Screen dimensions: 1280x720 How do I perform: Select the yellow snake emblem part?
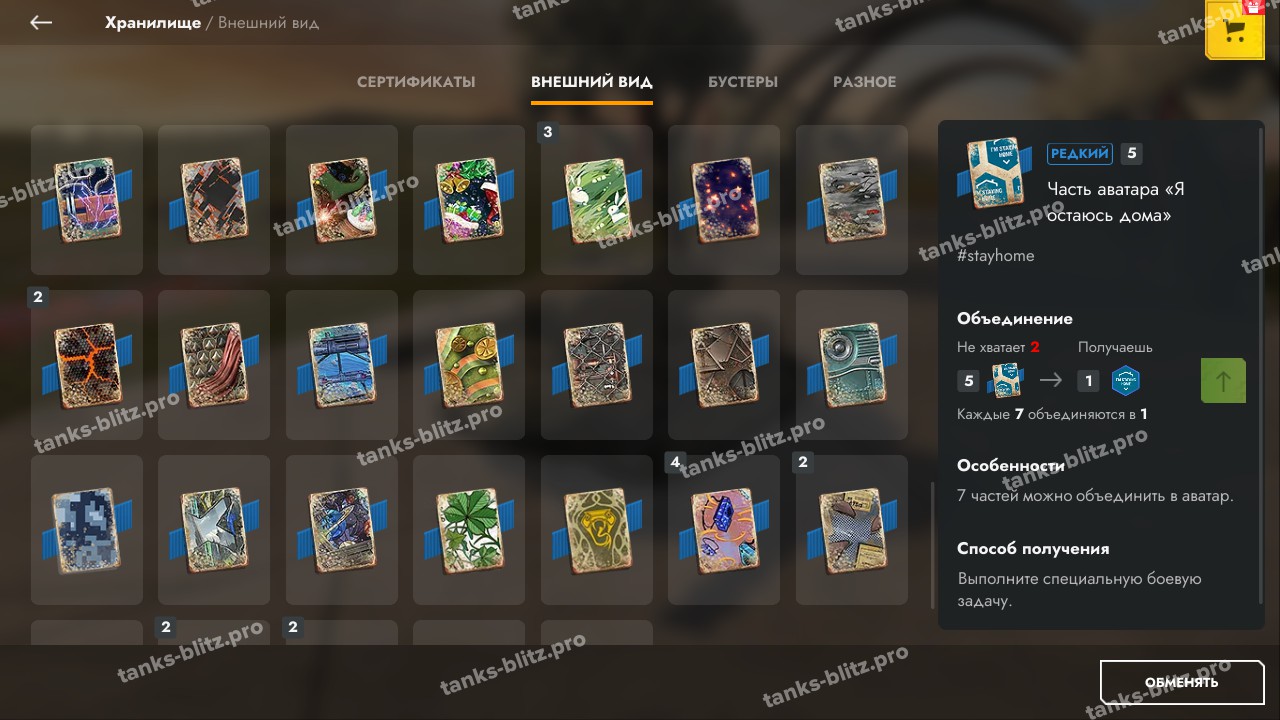point(596,529)
